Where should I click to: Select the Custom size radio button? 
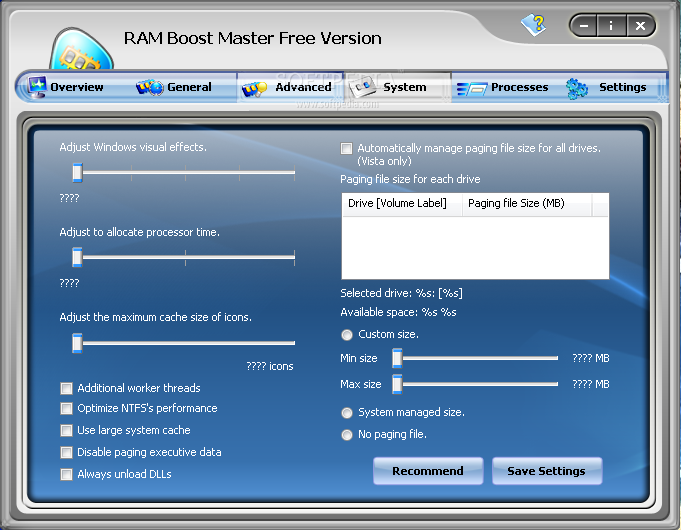(347, 335)
